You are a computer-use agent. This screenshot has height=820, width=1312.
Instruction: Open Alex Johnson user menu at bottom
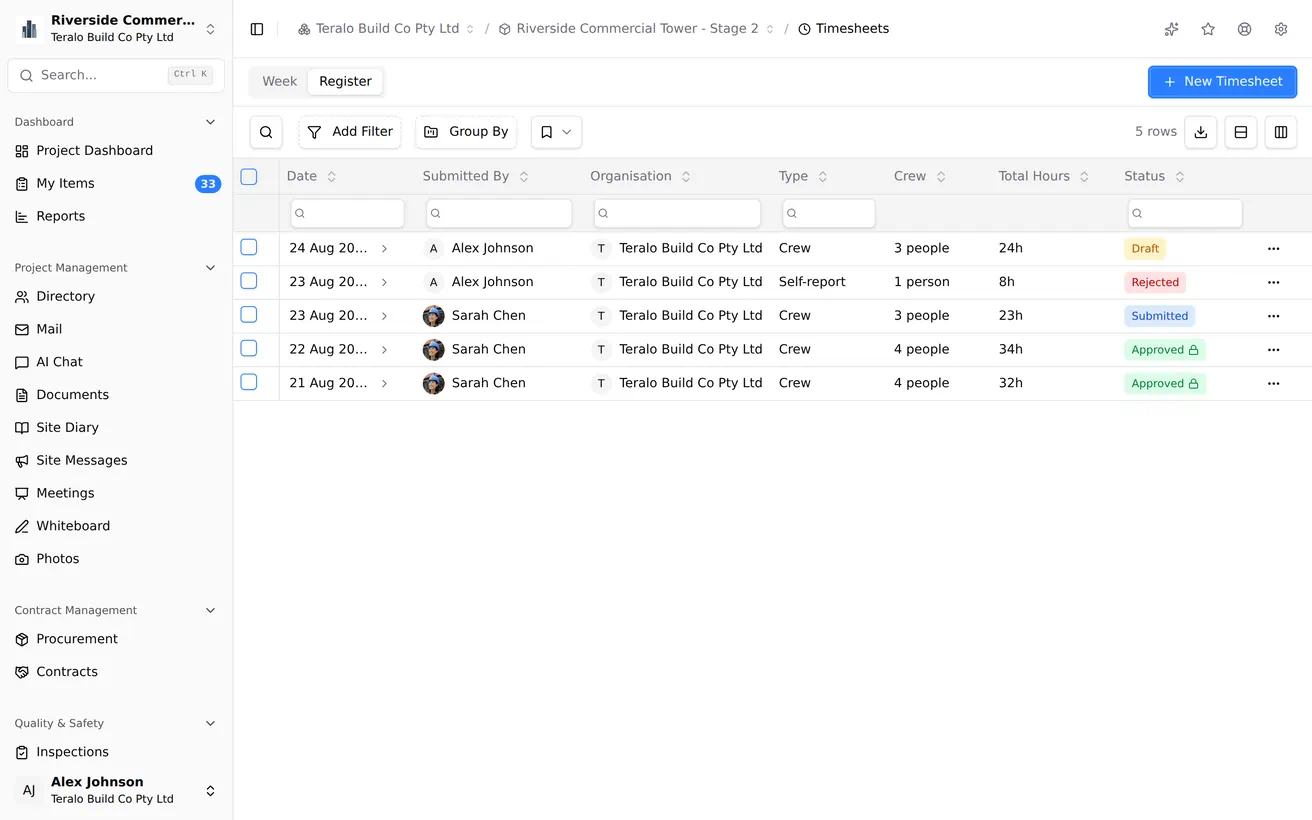116,790
